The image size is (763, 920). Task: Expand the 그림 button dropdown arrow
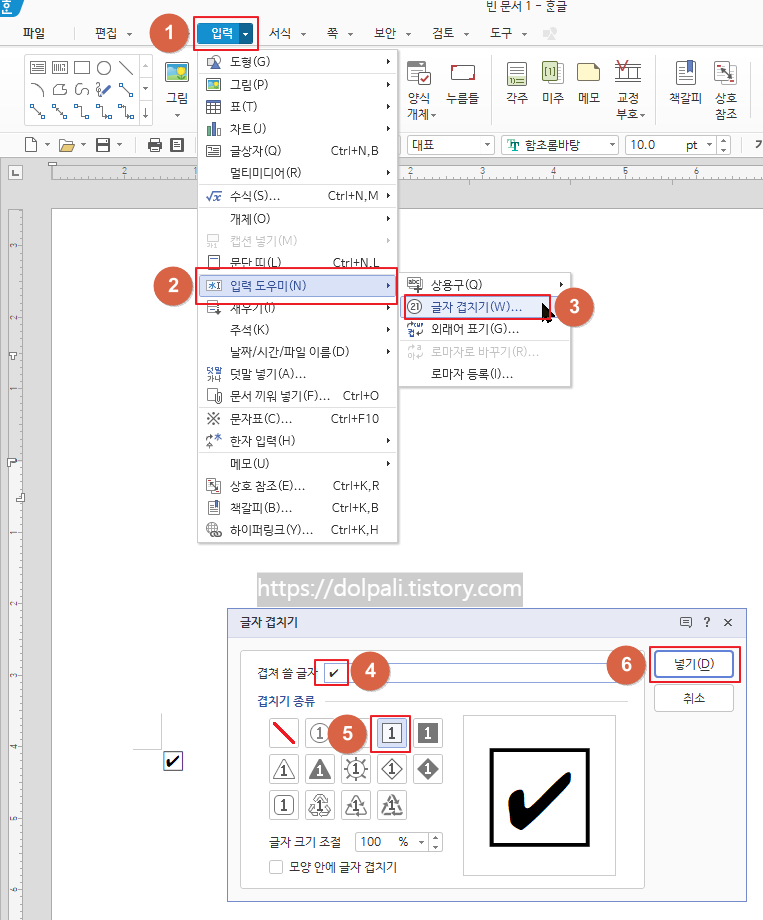(x=177, y=115)
